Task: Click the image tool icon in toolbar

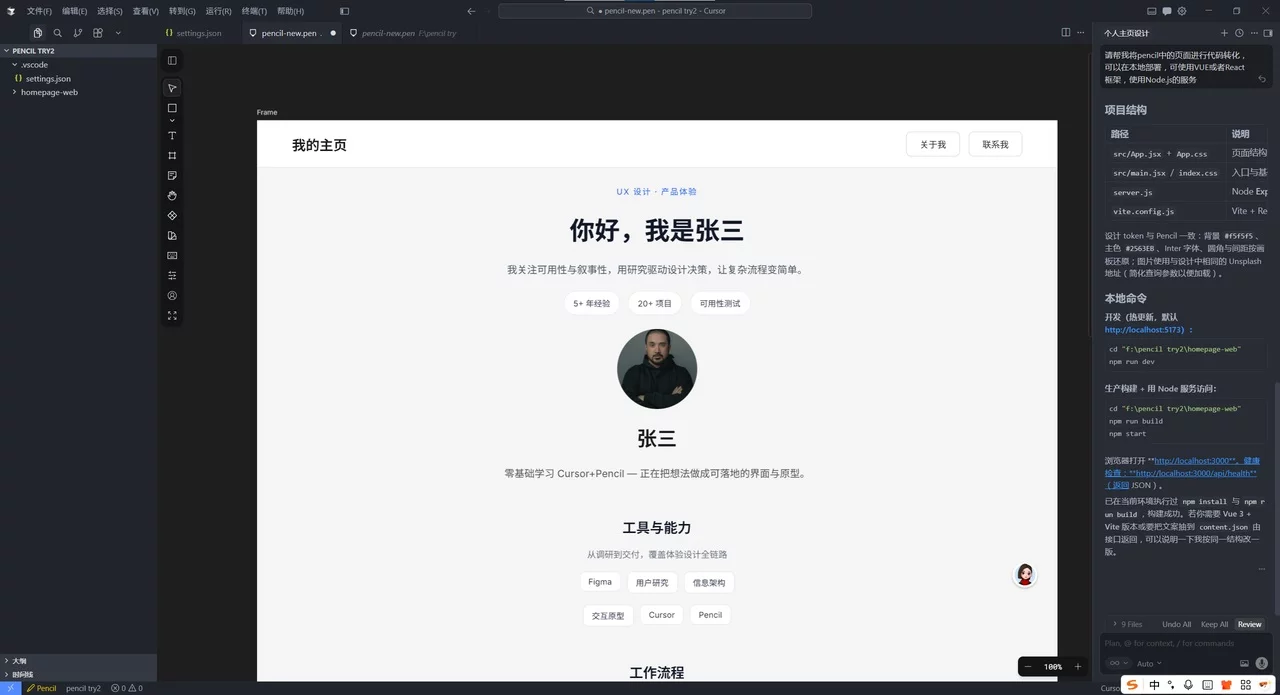Action: [x=171, y=256]
